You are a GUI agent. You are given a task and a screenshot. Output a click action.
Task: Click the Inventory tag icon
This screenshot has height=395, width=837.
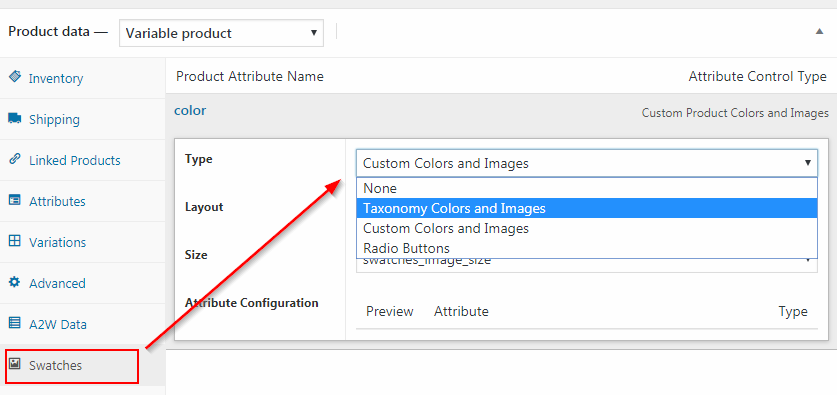(15, 76)
